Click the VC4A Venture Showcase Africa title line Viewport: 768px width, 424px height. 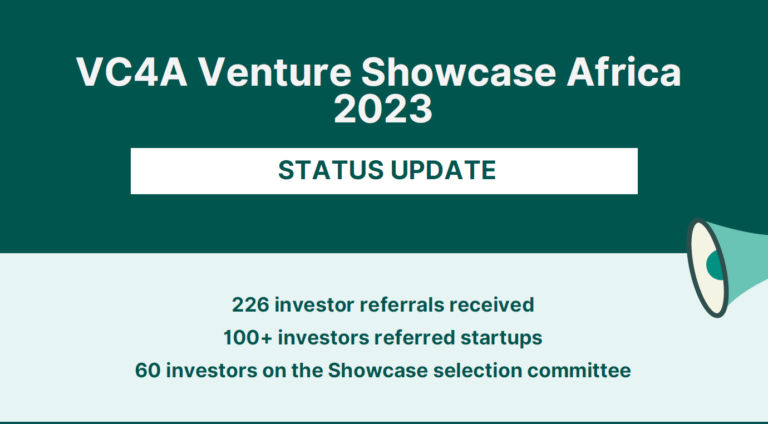379,72
